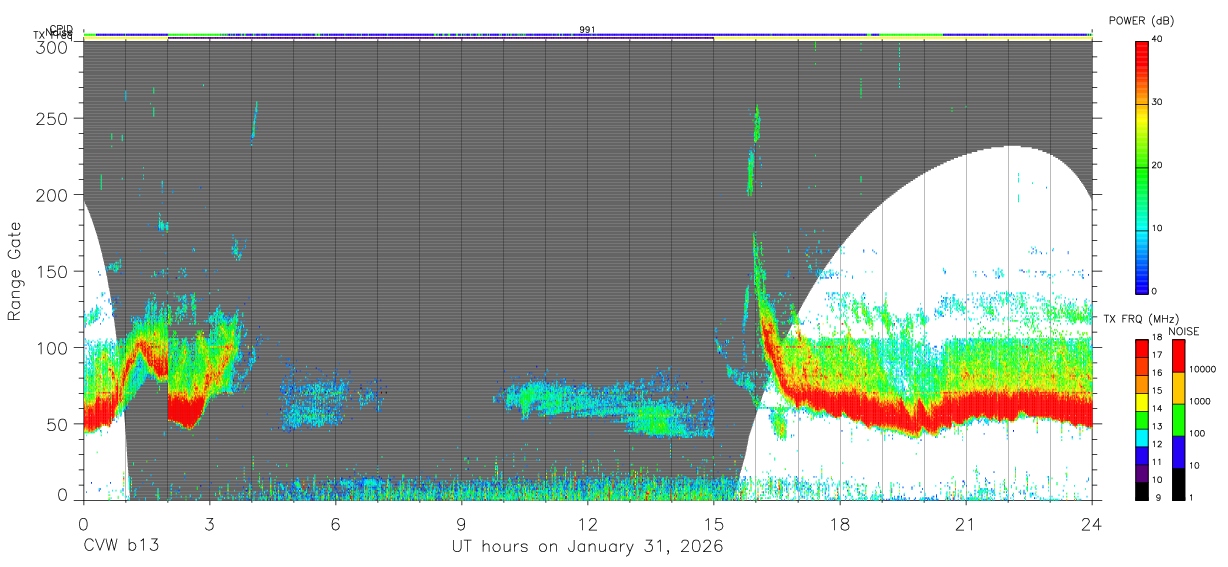This screenshot has height=567, width=1228.
Task: Click the '14' label on the TX FRQ scale
Action: pos(1157,409)
